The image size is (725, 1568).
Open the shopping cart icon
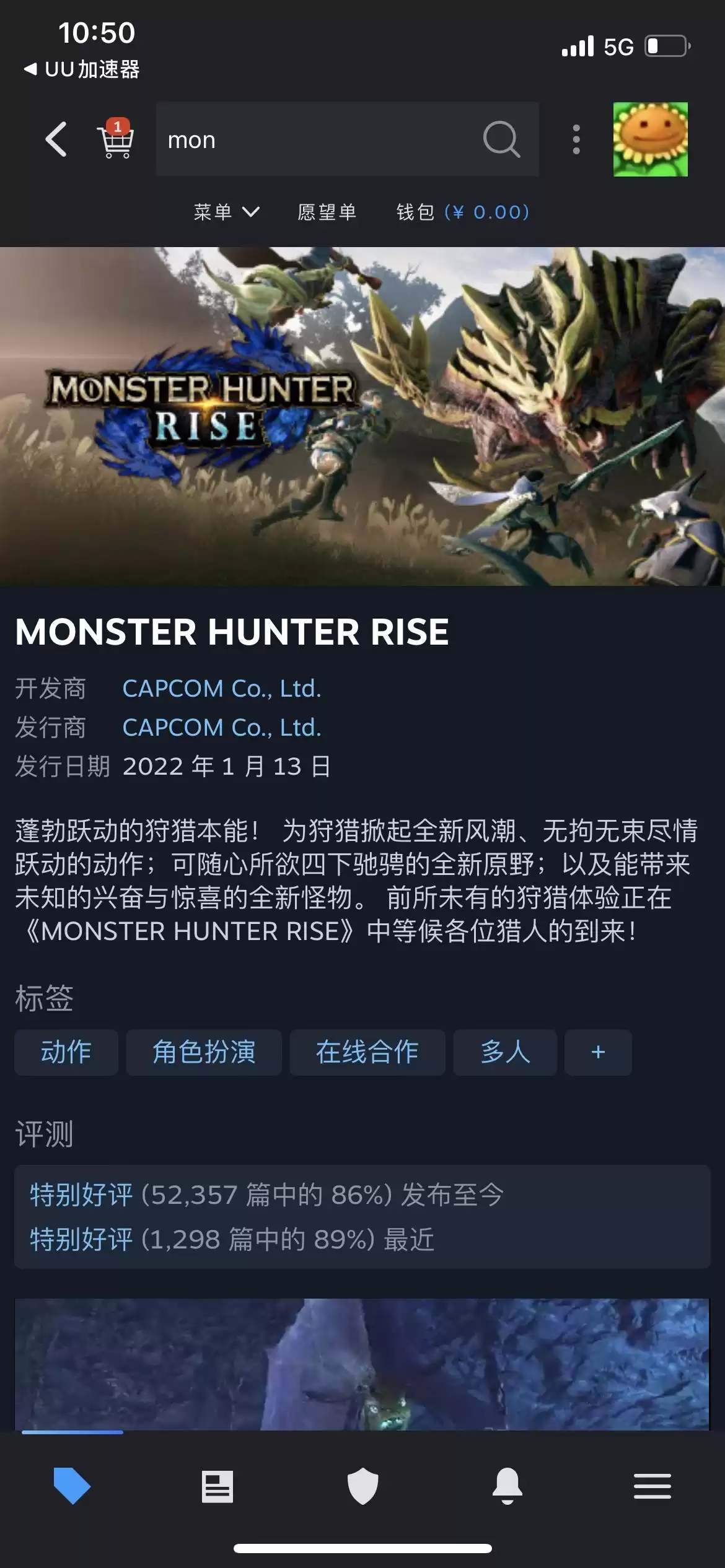coord(115,138)
